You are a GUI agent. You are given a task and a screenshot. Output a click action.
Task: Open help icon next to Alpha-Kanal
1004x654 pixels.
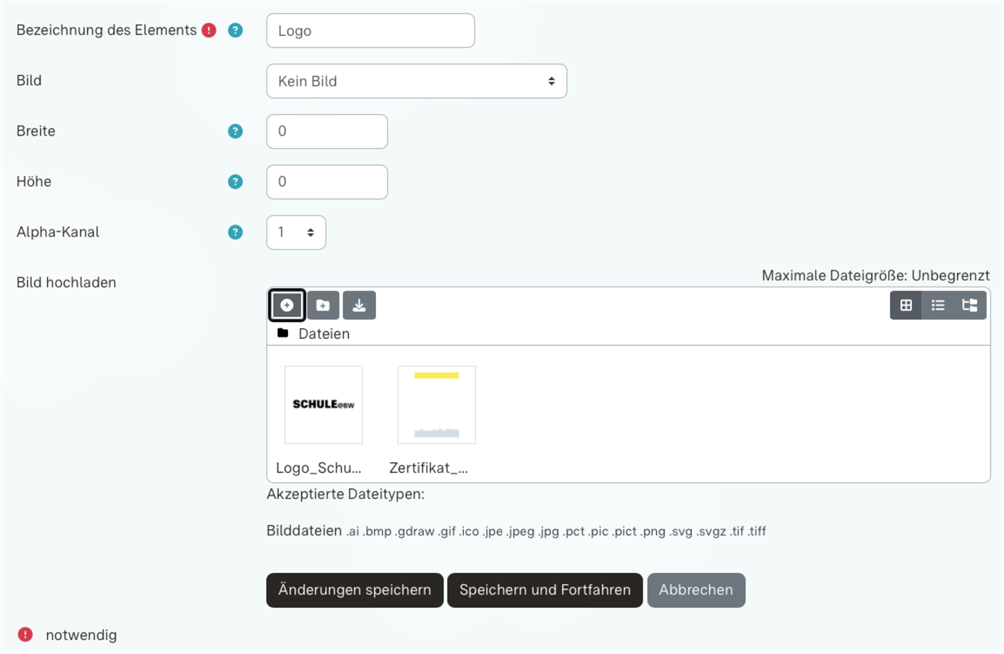[235, 232]
